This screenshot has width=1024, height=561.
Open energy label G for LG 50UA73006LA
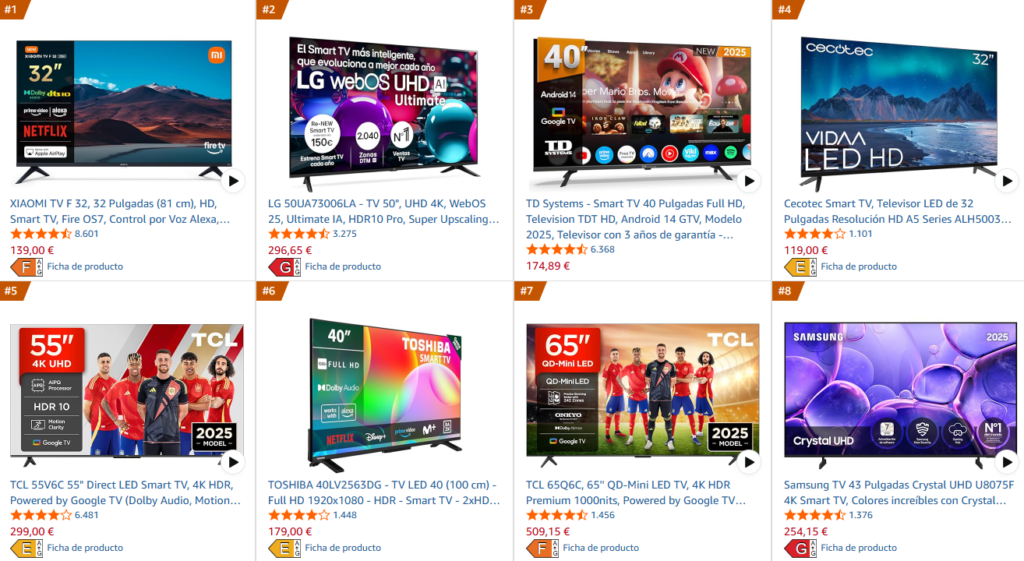pyautogui.click(x=285, y=267)
